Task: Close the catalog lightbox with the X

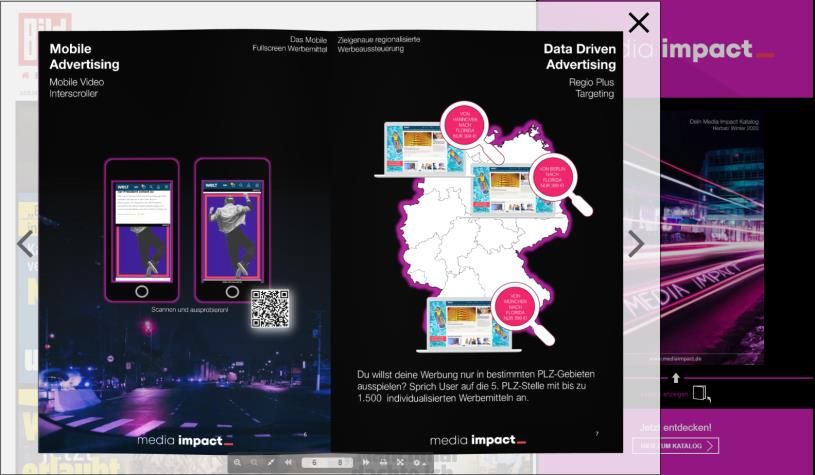Action: pos(638,23)
